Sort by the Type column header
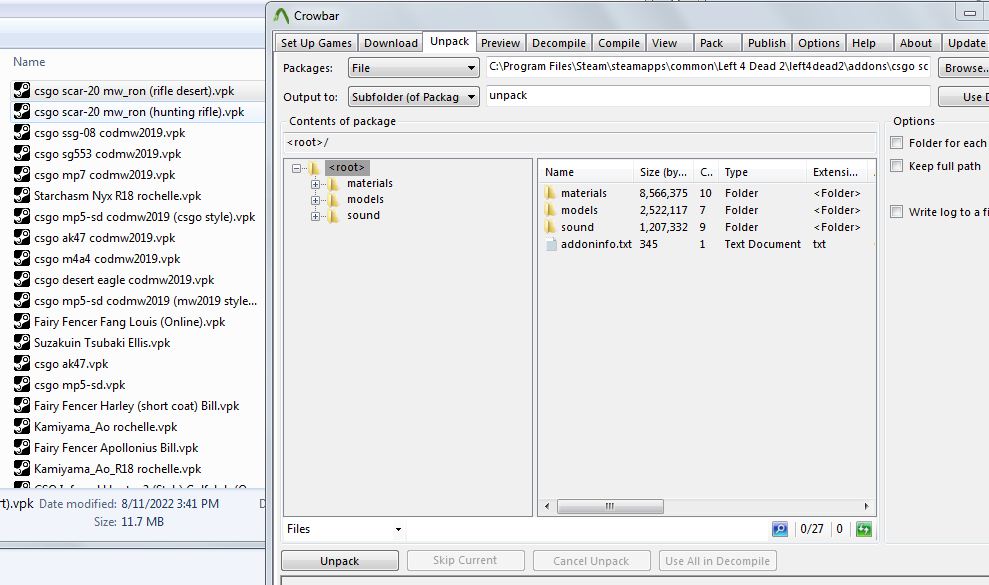989x585 pixels. tap(762, 172)
